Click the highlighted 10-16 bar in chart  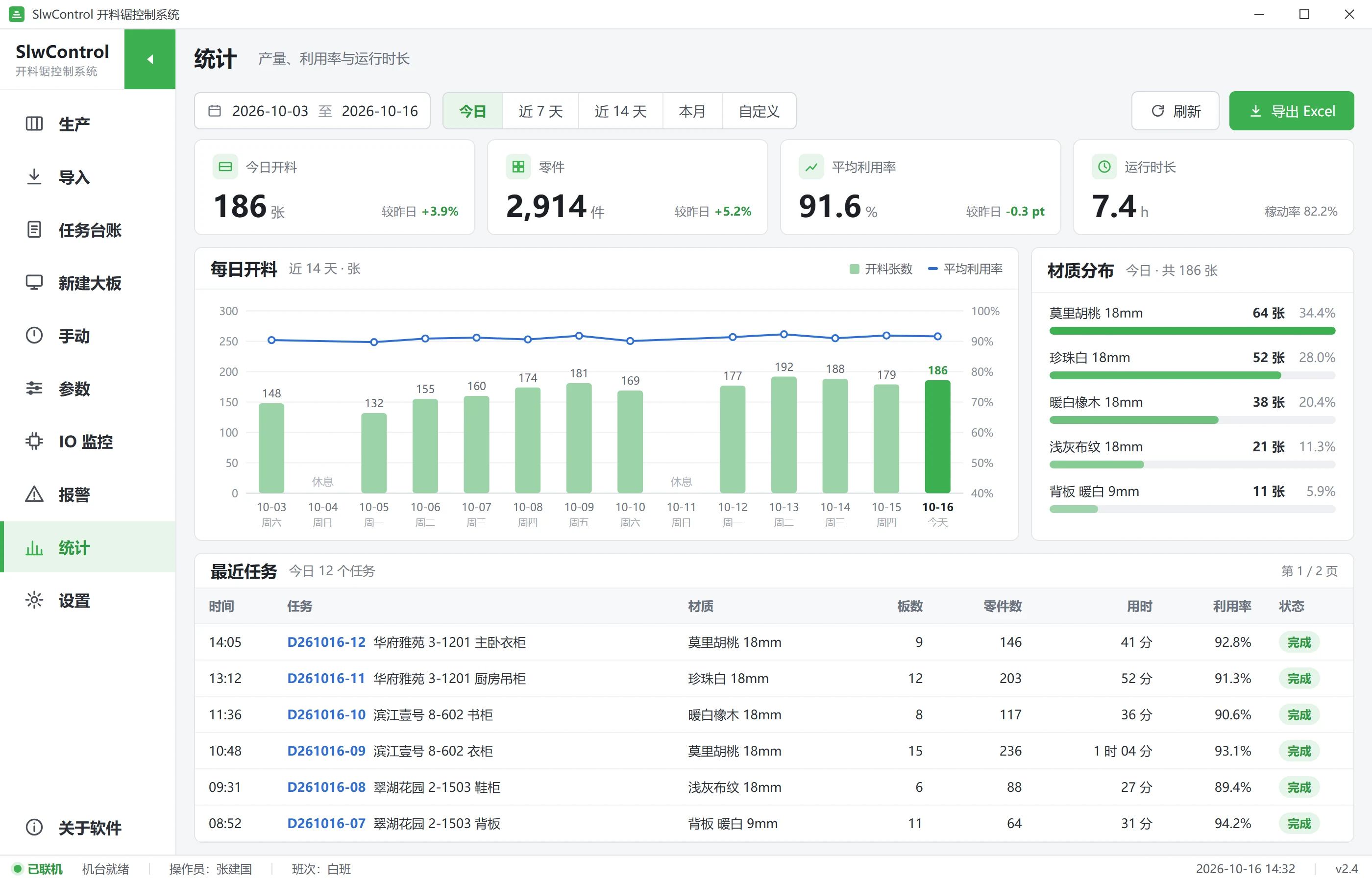(x=937, y=437)
